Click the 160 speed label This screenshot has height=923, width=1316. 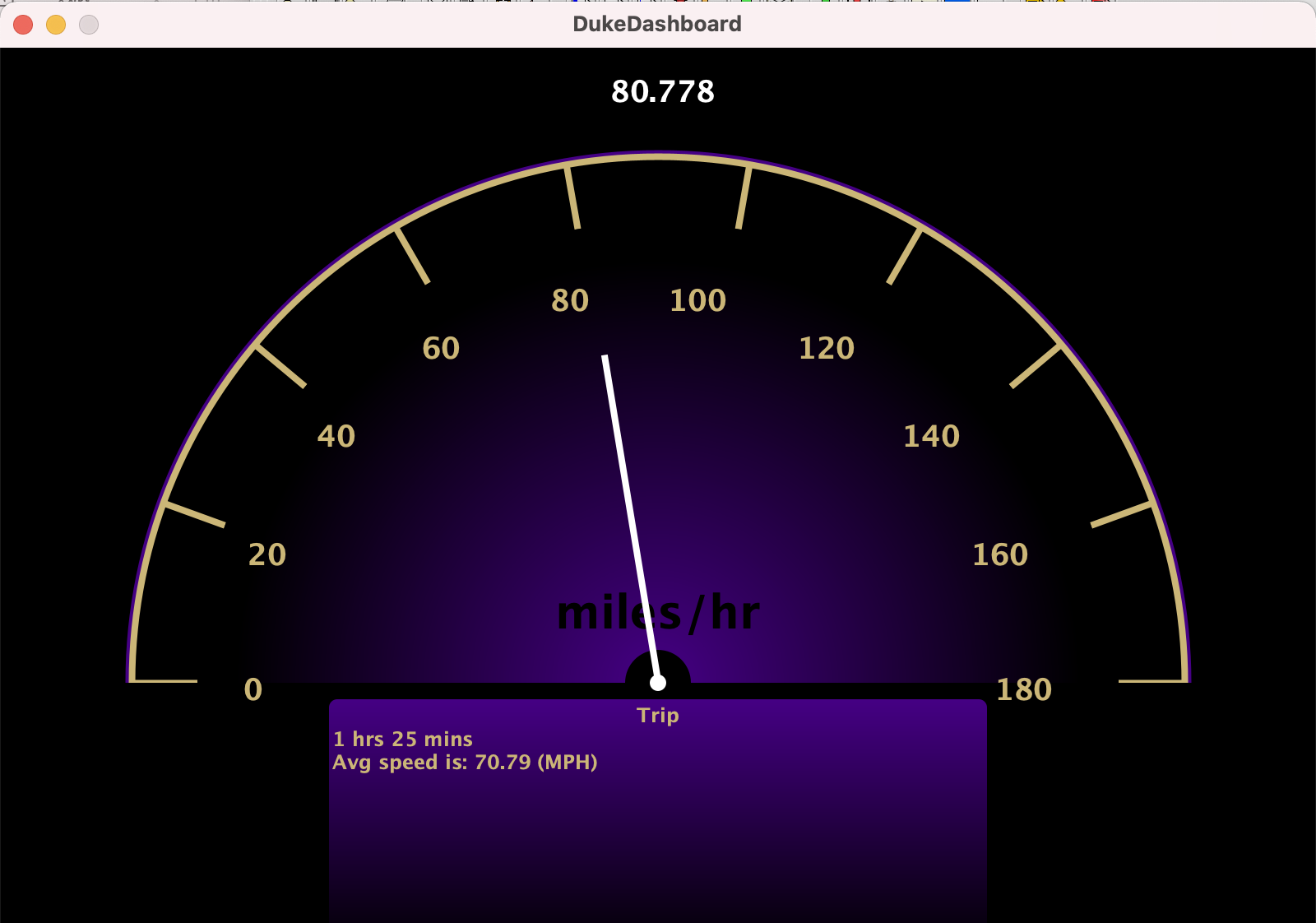click(x=1000, y=554)
